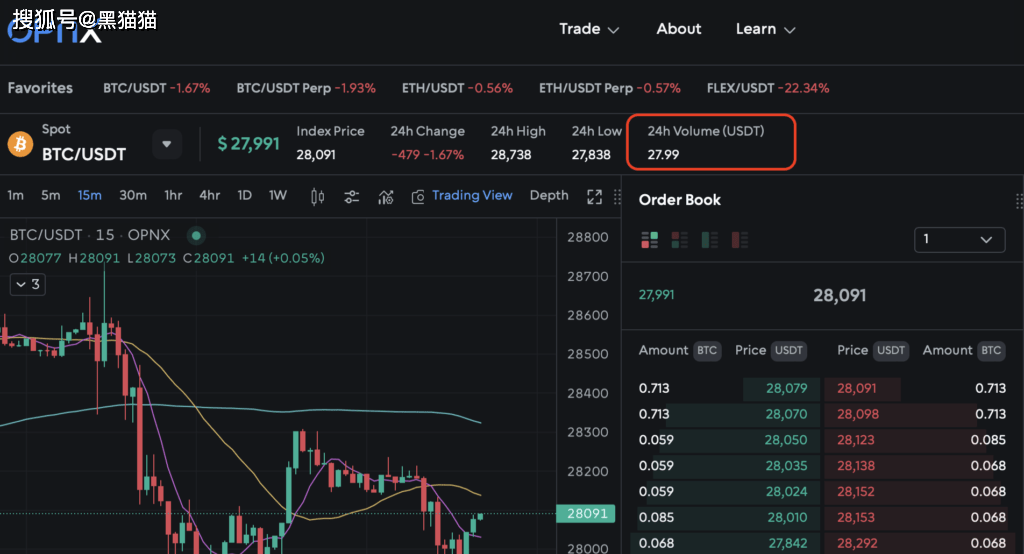Click the green OPNX market status dot
Image resolution: width=1024 pixels, height=554 pixels.
196,235
